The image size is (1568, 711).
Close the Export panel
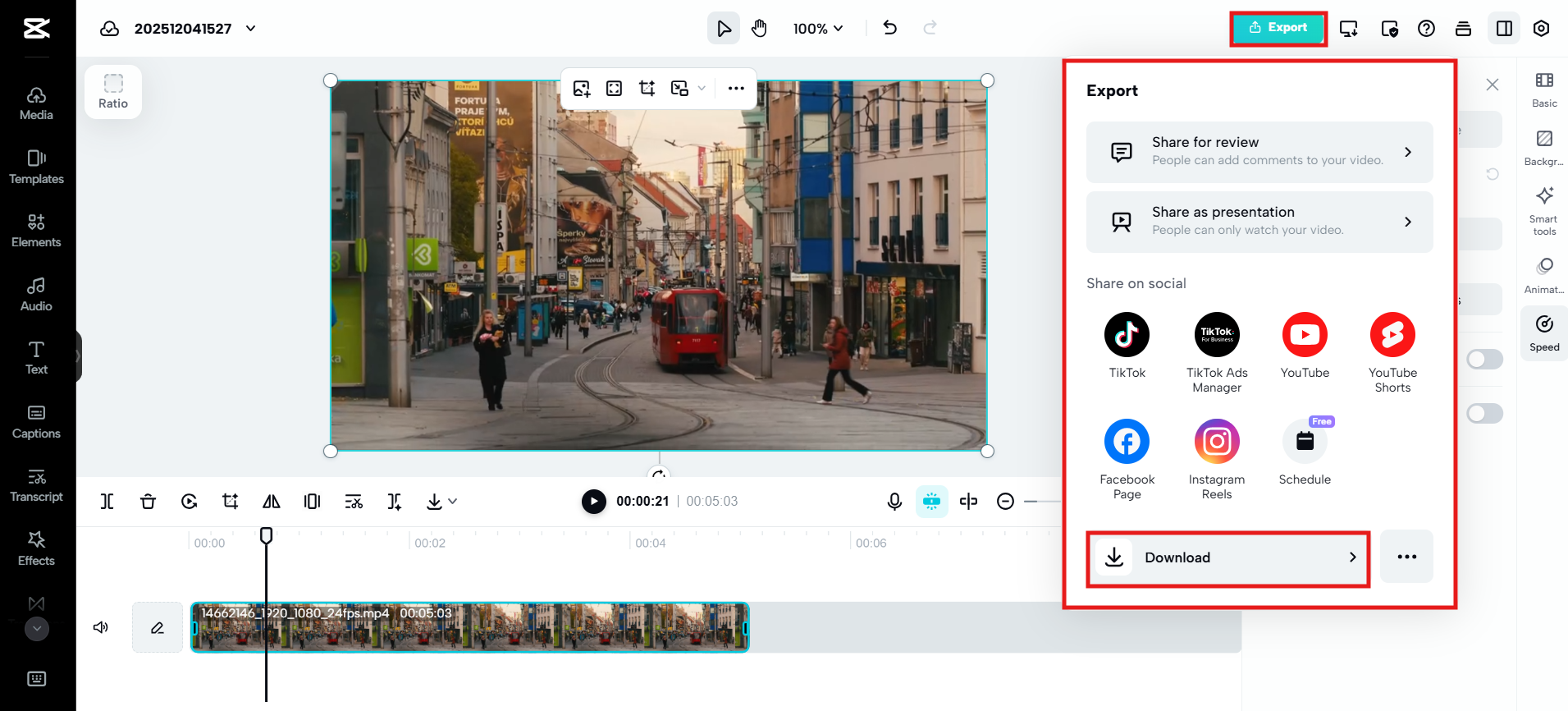1493,85
